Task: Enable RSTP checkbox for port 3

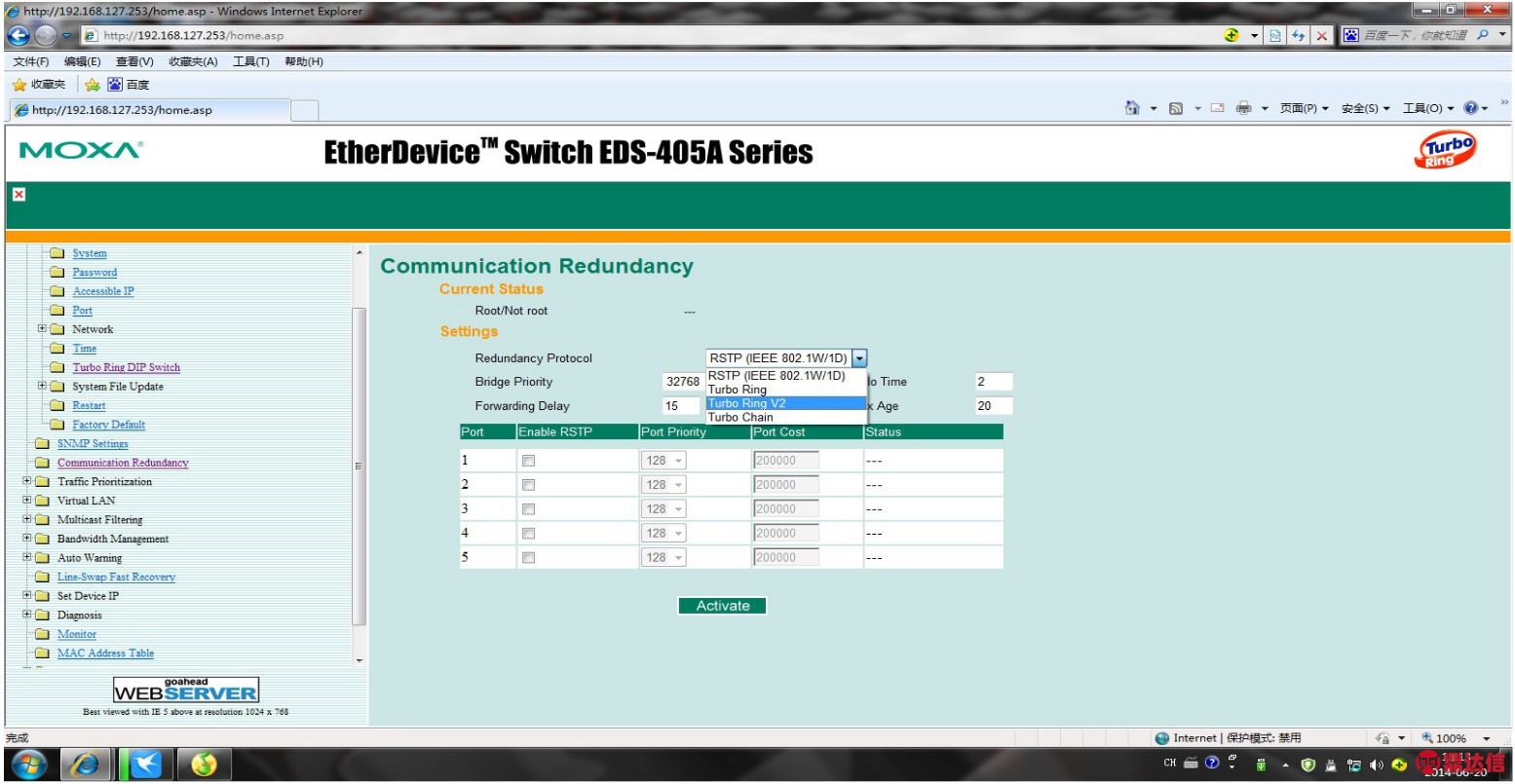Action: [528, 509]
